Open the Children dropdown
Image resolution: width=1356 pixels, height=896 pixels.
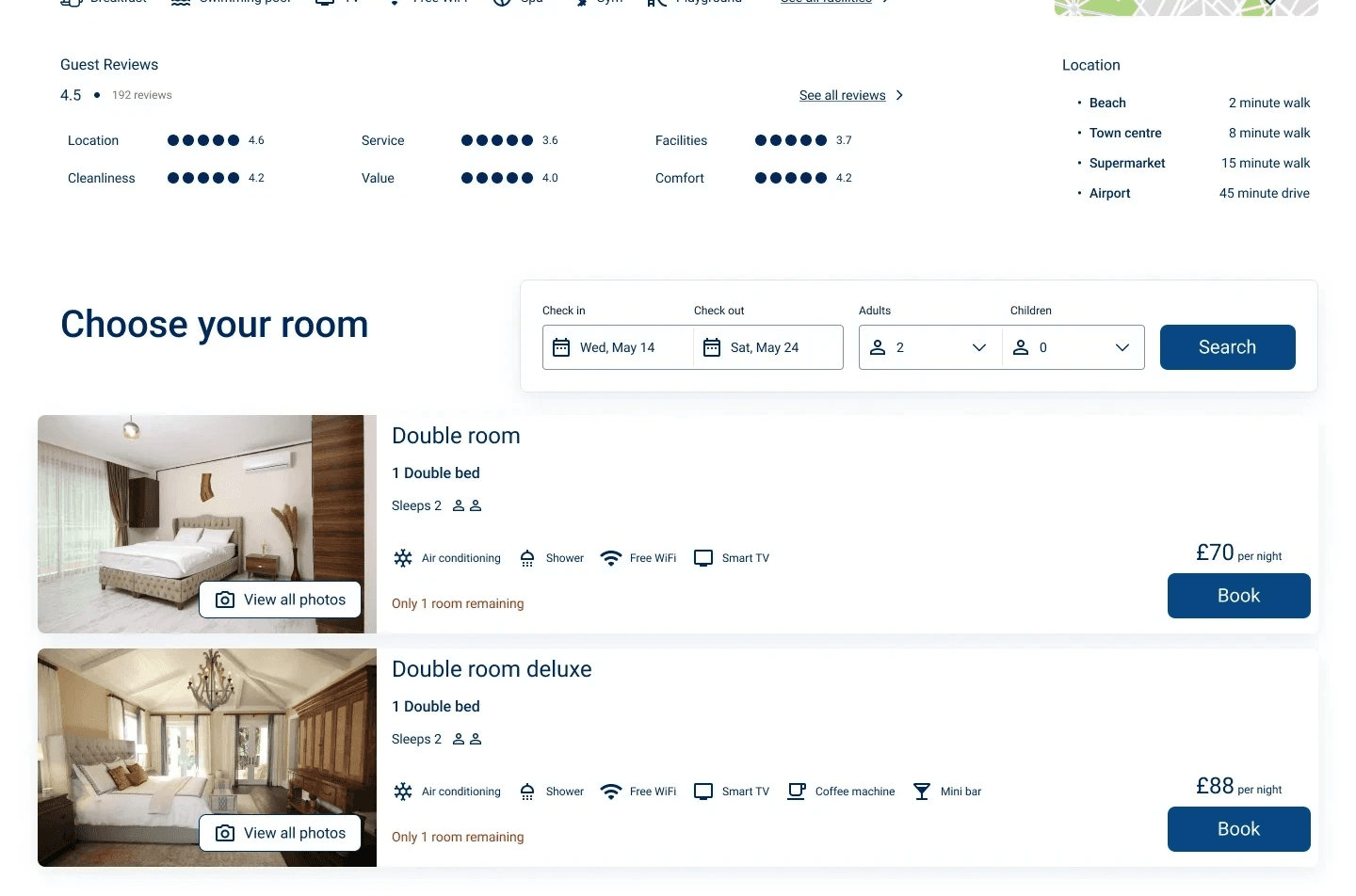pos(1073,347)
